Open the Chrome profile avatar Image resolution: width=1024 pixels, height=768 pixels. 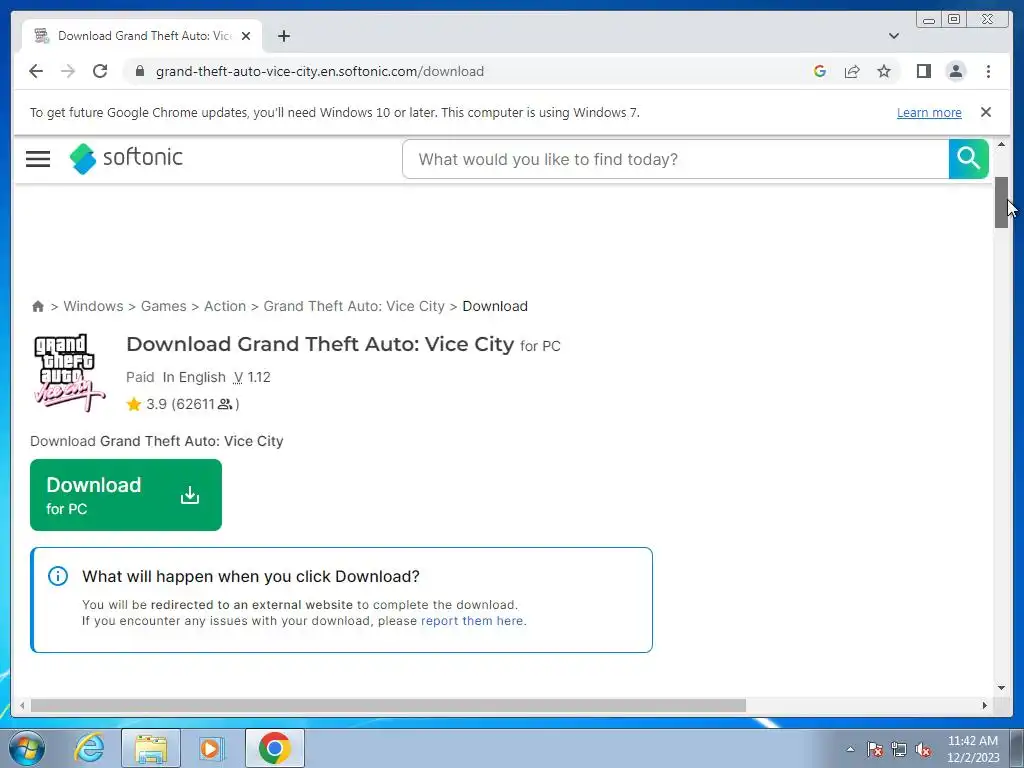pyautogui.click(x=955, y=71)
